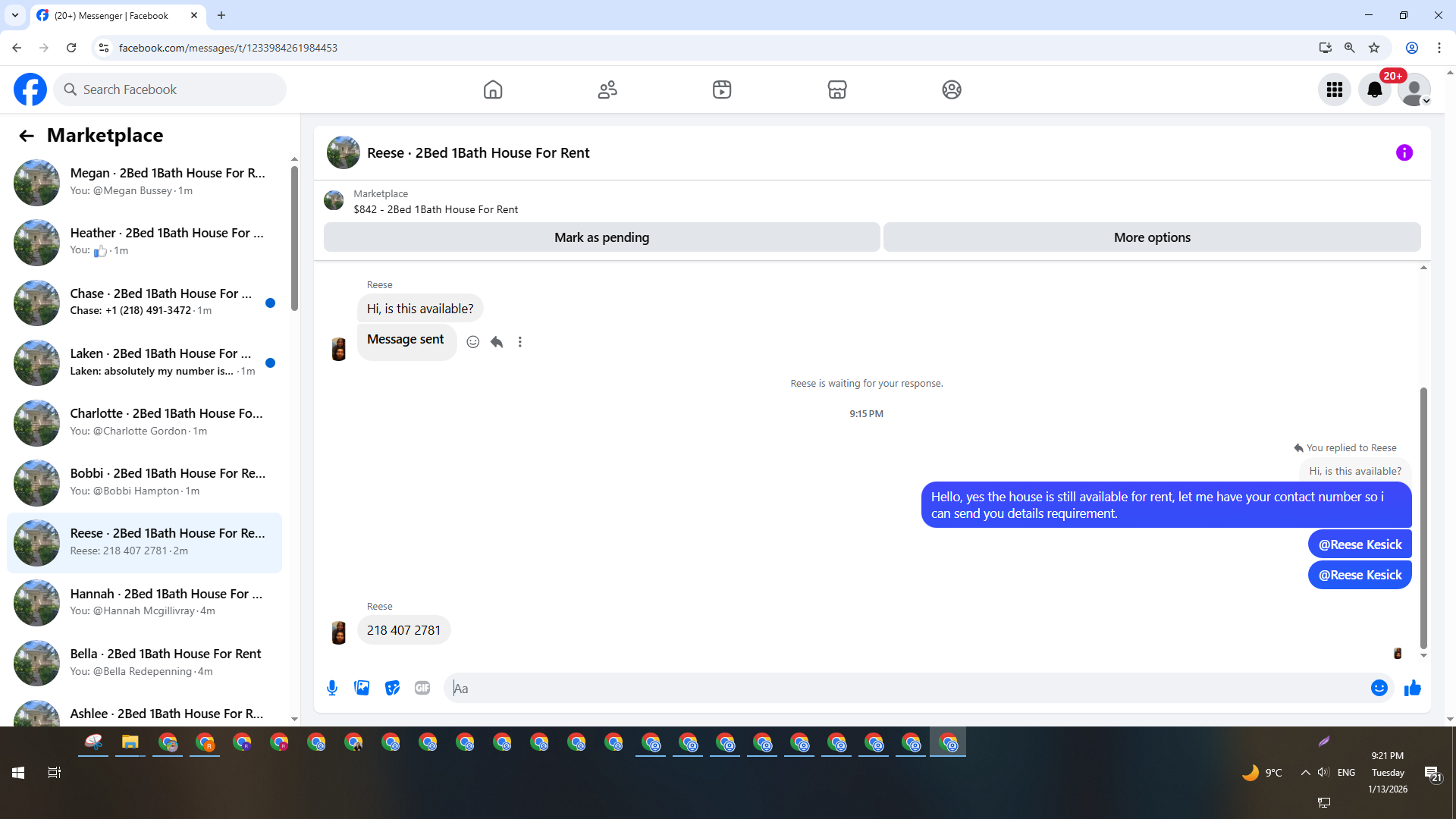Reply to the 'Message sent' bubble
This screenshot has height=819, width=1456.
click(x=497, y=342)
